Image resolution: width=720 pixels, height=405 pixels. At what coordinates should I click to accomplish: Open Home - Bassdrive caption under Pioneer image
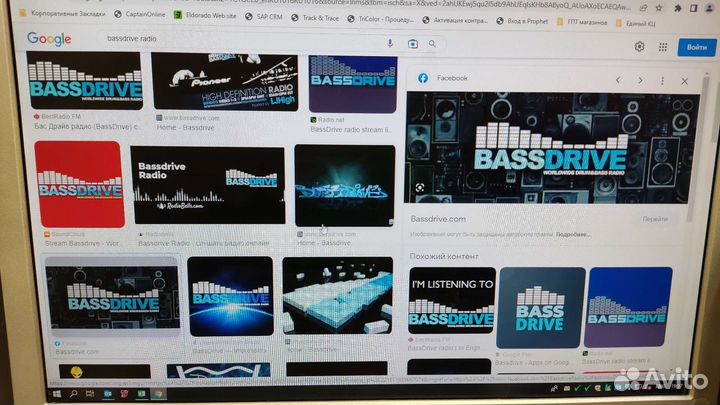186,128
